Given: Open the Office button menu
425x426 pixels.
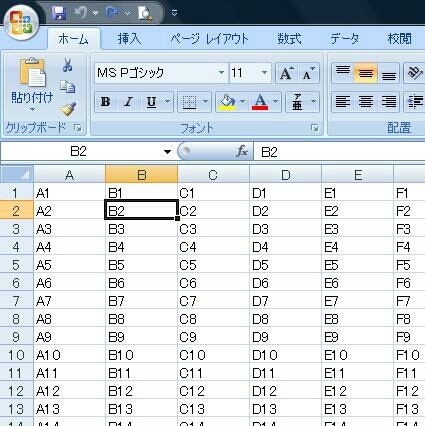Looking at the screenshot, I should (x=21, y=23).
